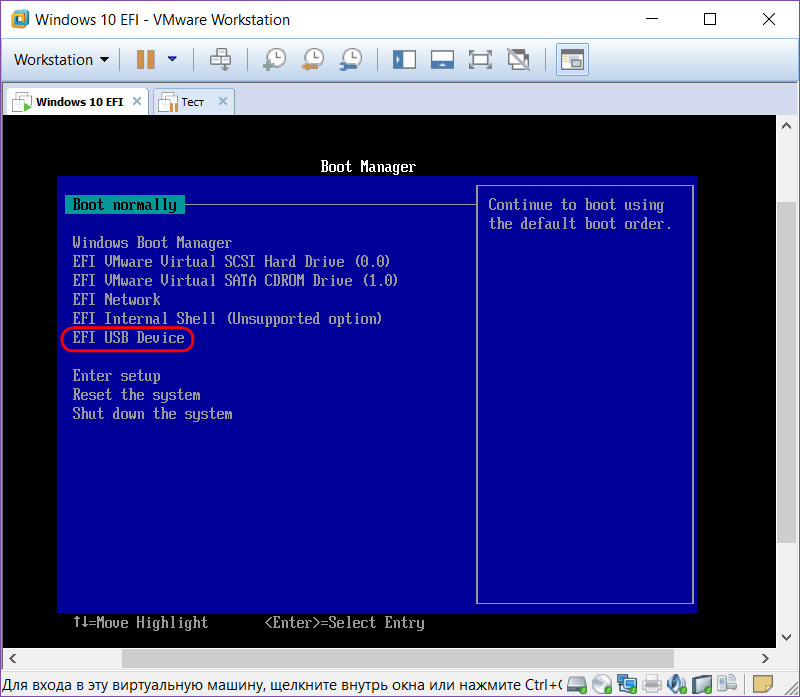Open the message log note icon

[763, 684]
